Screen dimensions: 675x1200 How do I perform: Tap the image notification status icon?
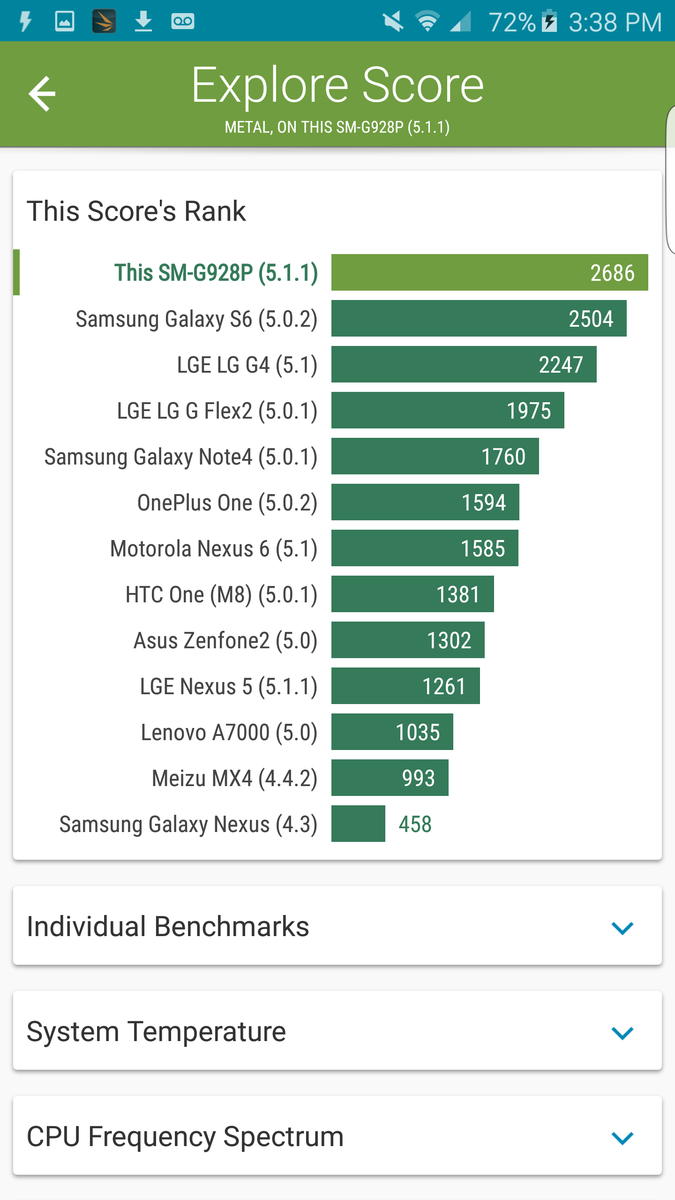(x=64, y=21)
